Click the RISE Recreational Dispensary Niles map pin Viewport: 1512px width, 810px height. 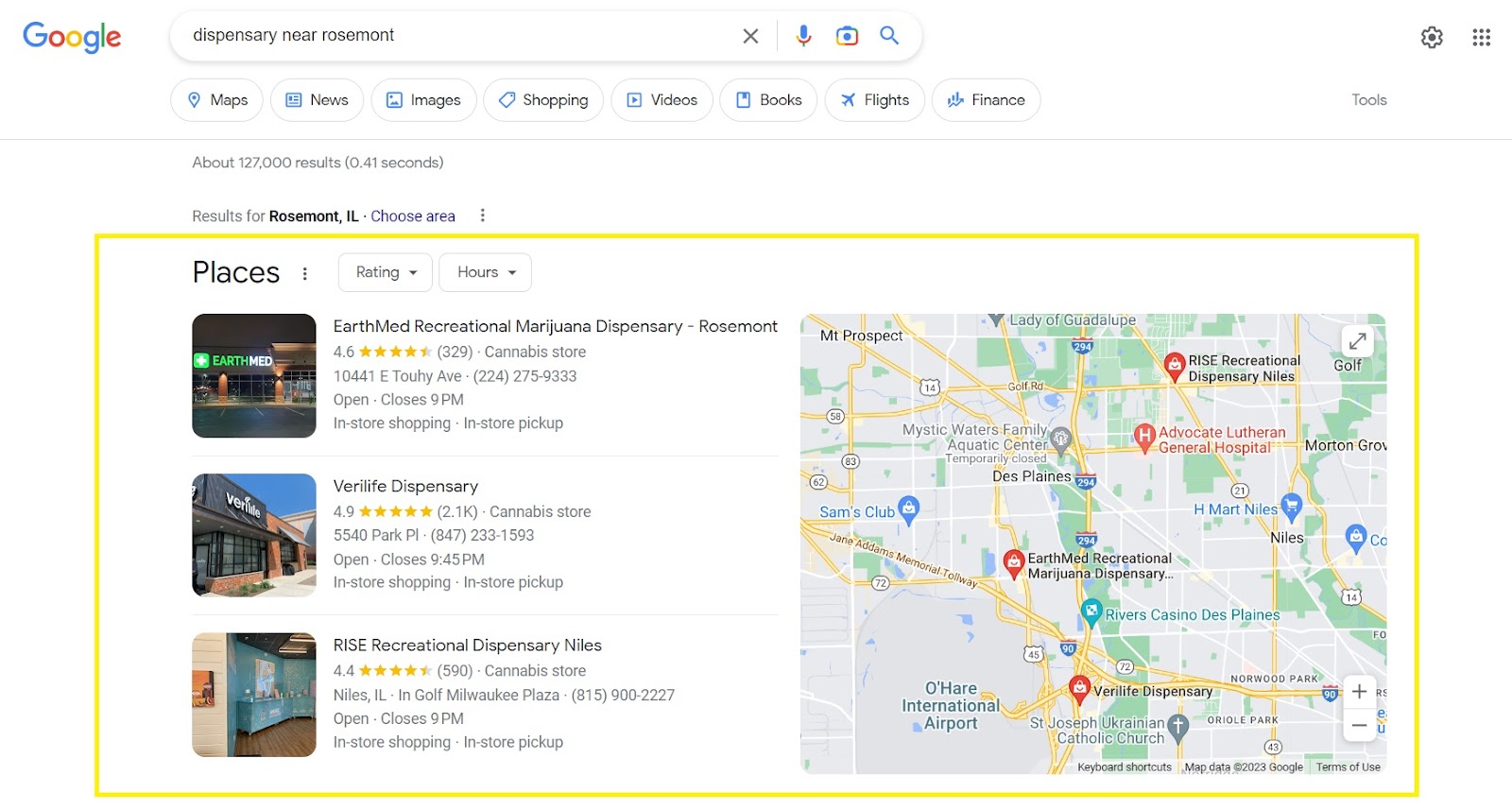1175,366
